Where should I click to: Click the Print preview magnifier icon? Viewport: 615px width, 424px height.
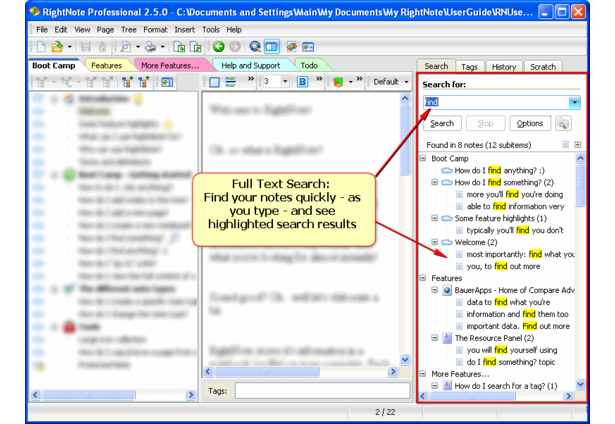126,47
